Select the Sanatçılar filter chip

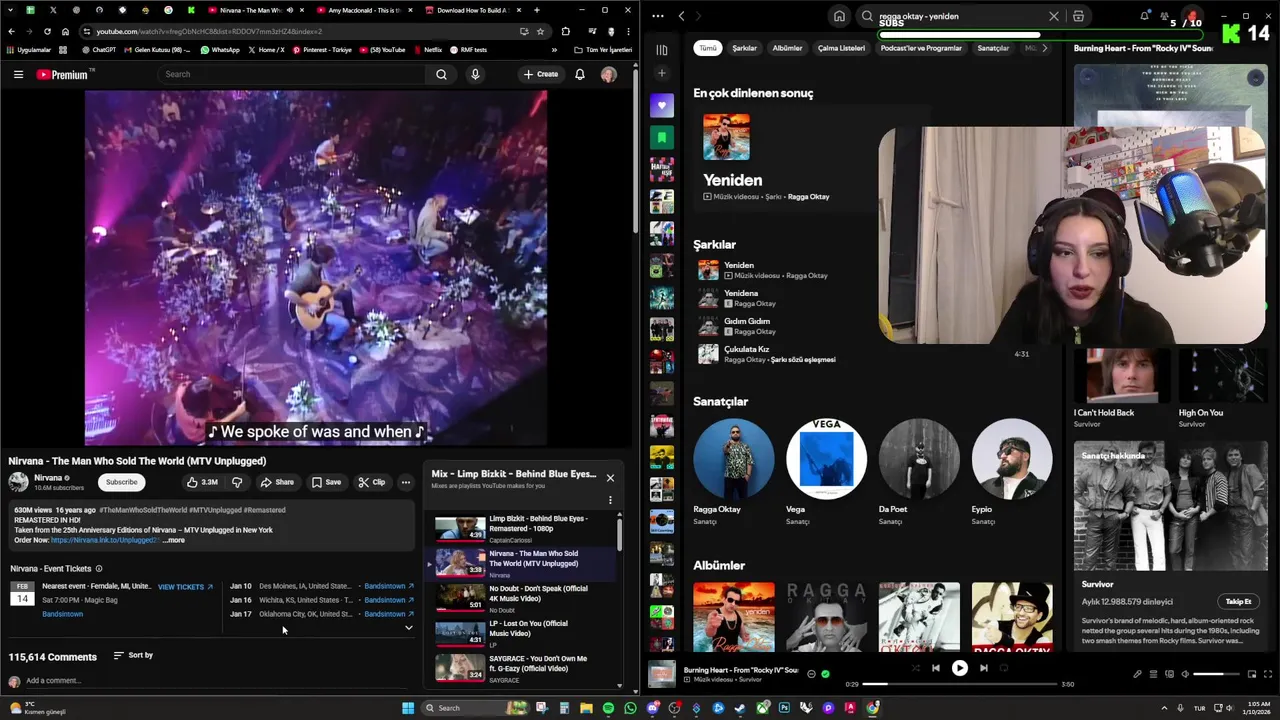point(993,48)
